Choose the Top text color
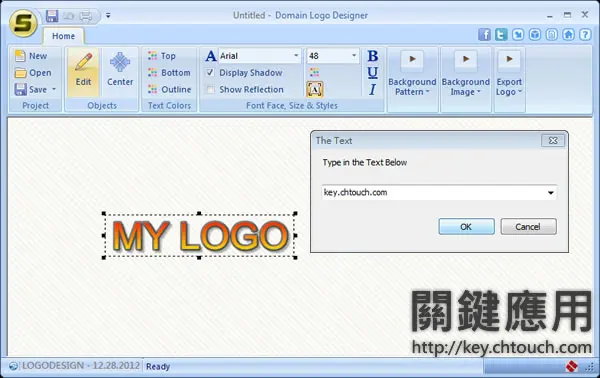 click(162, 56)
